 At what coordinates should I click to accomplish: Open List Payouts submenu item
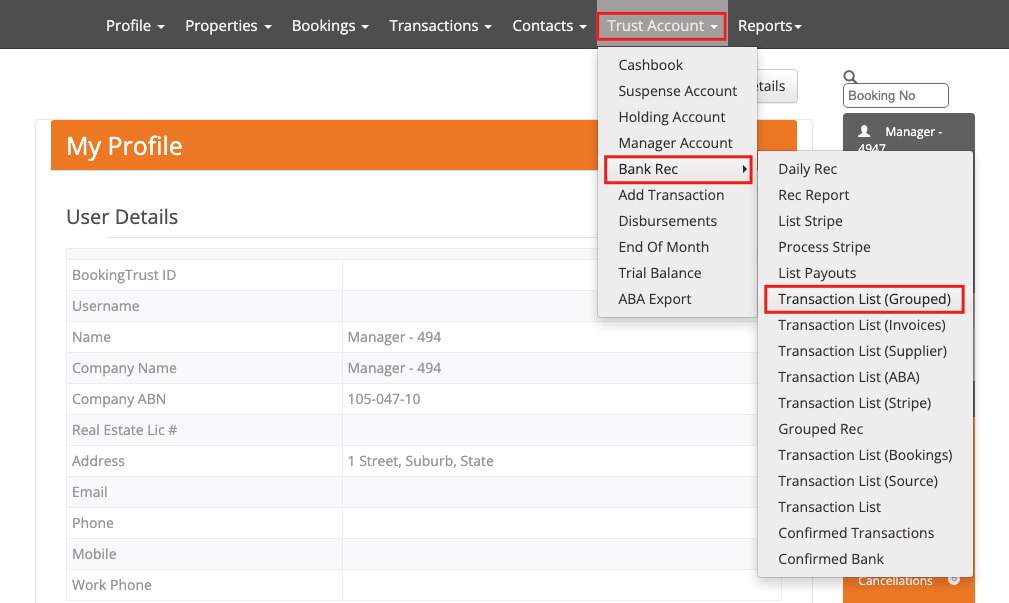tap(817, 273)
